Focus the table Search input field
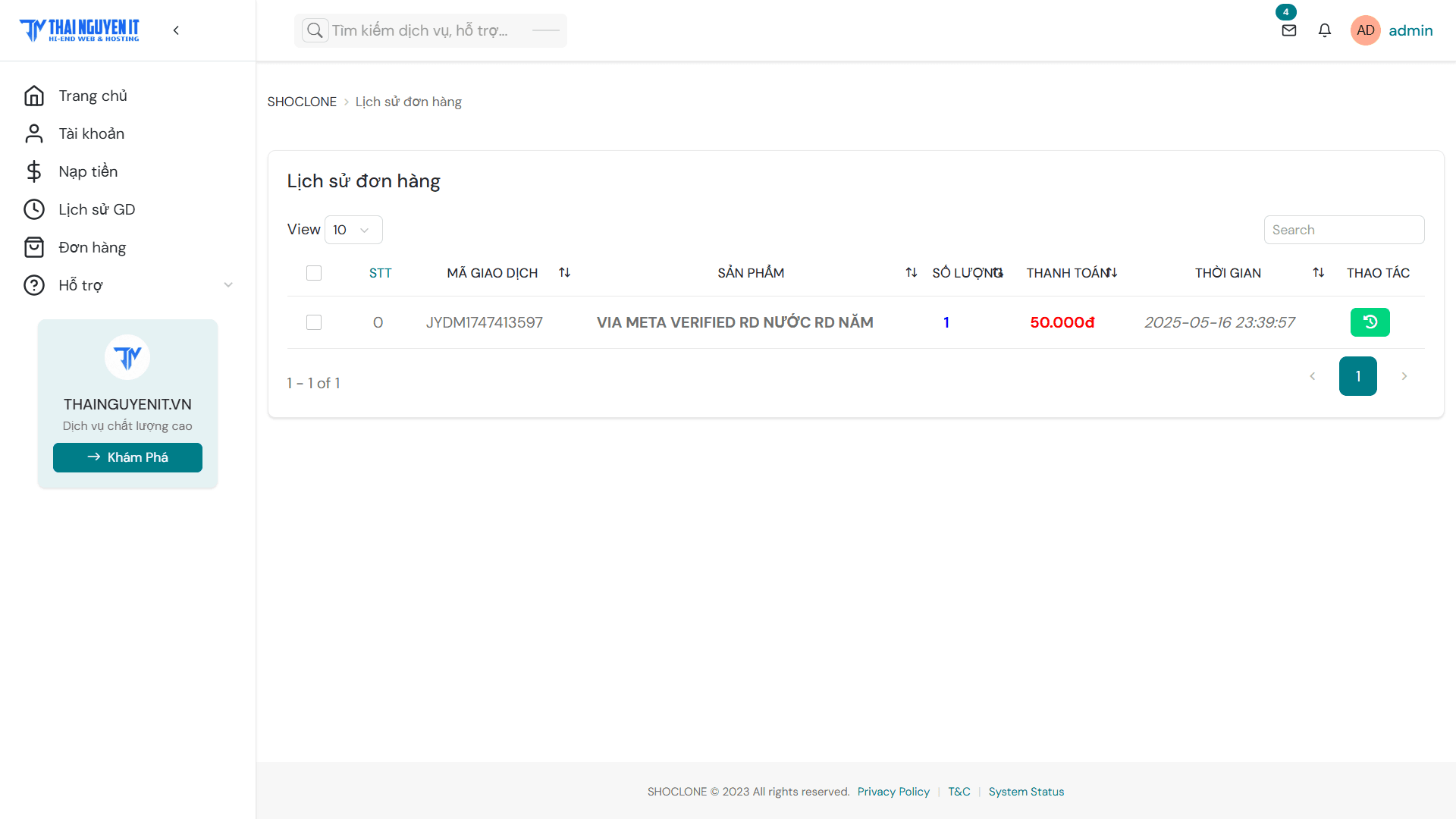 1344,230
